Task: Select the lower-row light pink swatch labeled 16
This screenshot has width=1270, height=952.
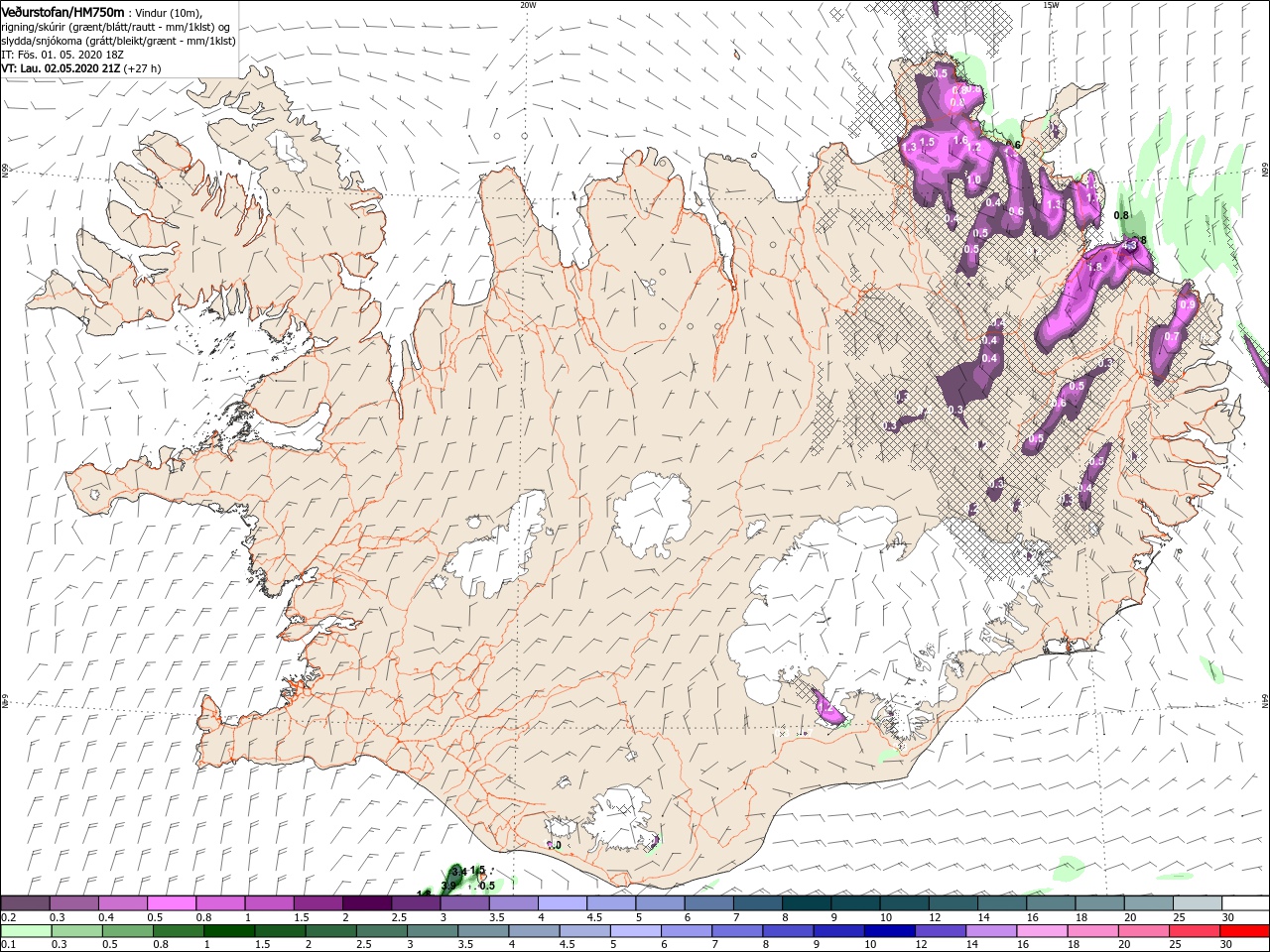Action: tap(1041, 931)
